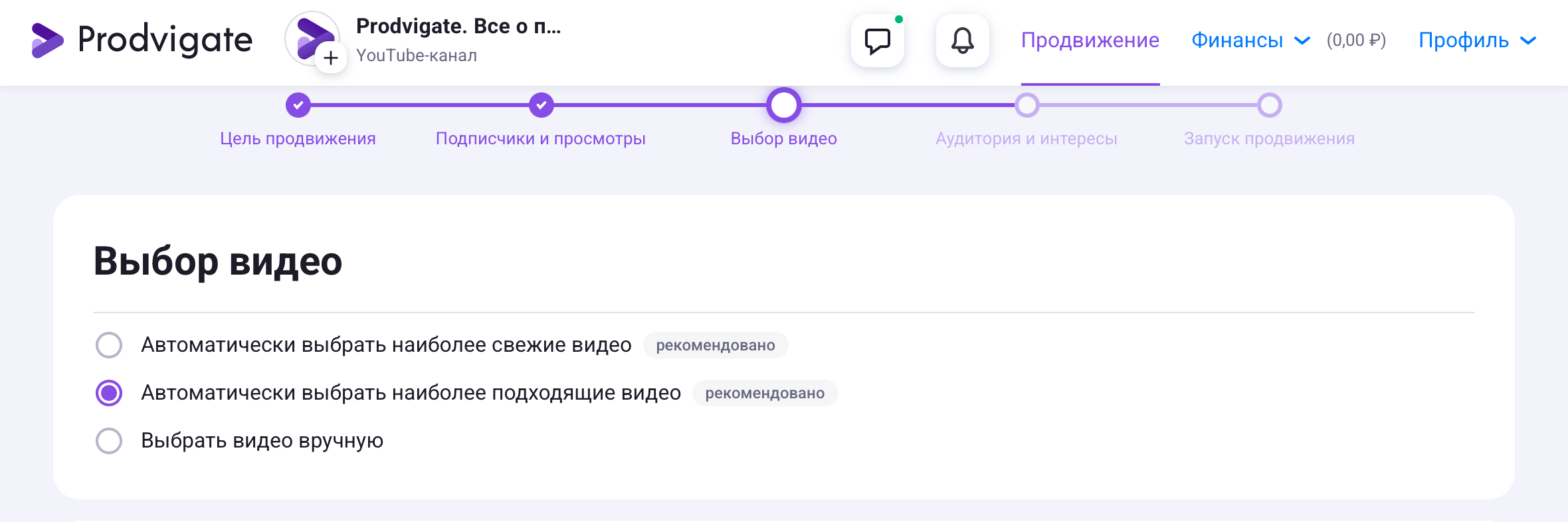Image resolution: width=1568 pixels, height=522 pixels.
Task: Click the balance amount (0,00 ₽)
Action: point(1356,41)
